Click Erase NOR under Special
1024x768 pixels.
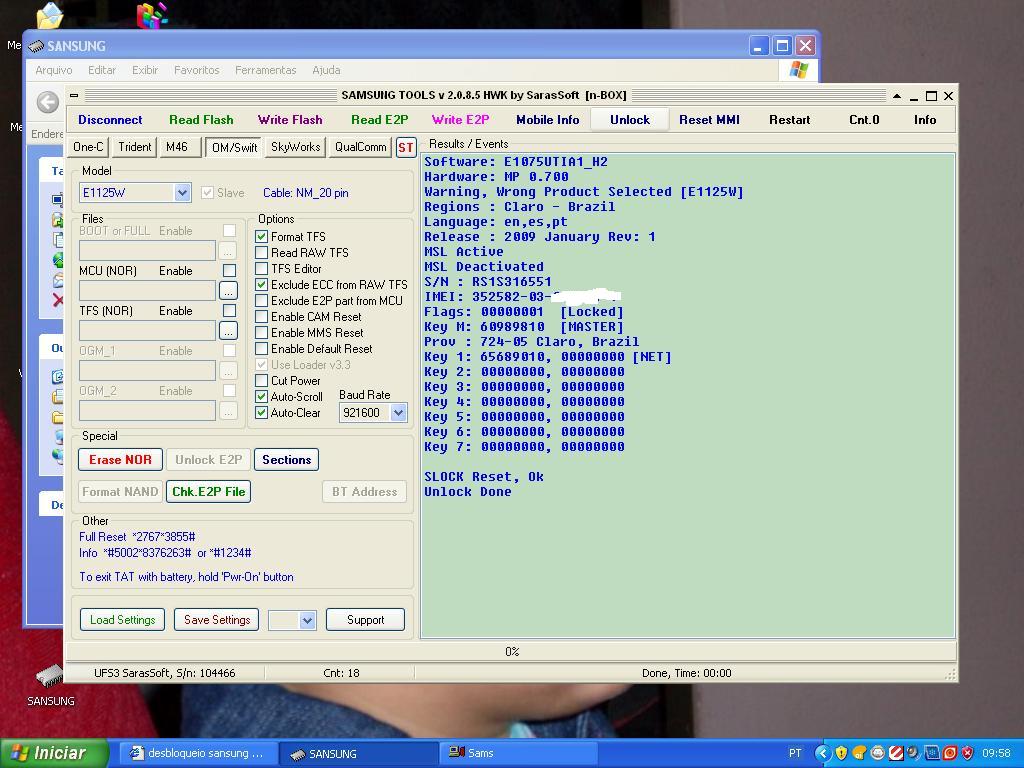120,460
